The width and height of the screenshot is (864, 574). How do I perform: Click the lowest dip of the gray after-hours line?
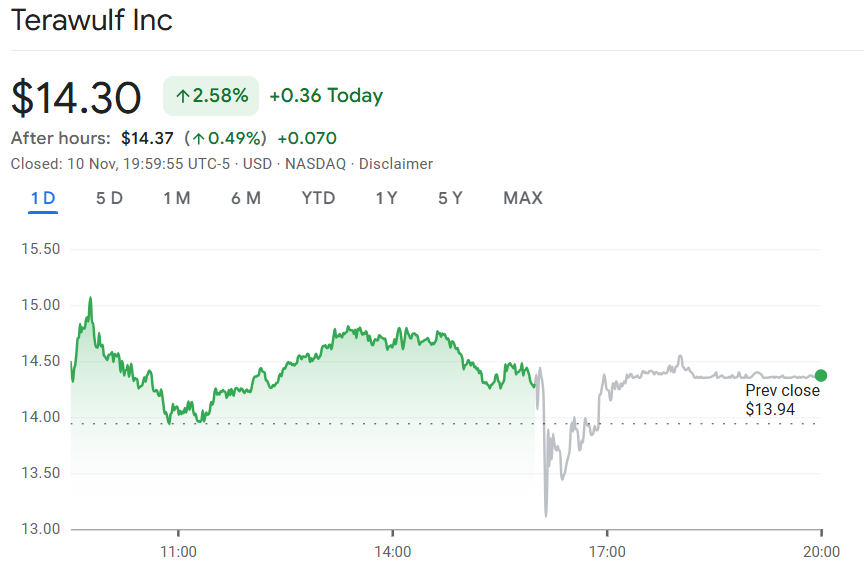546,515
